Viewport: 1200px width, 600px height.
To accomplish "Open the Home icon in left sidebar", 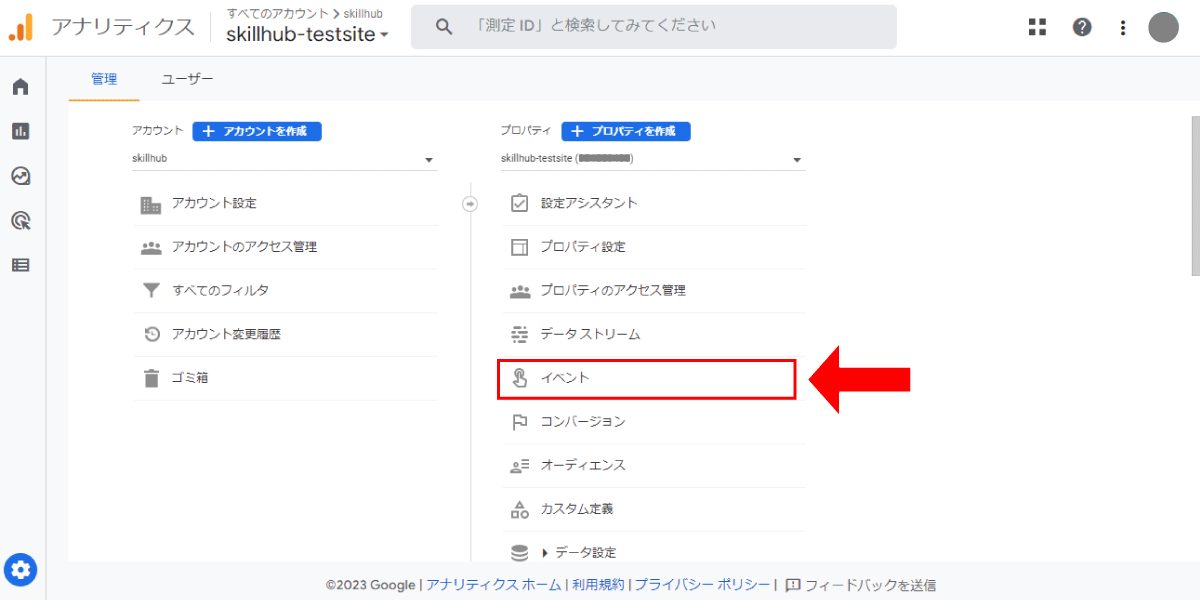I will pos(20,87).
